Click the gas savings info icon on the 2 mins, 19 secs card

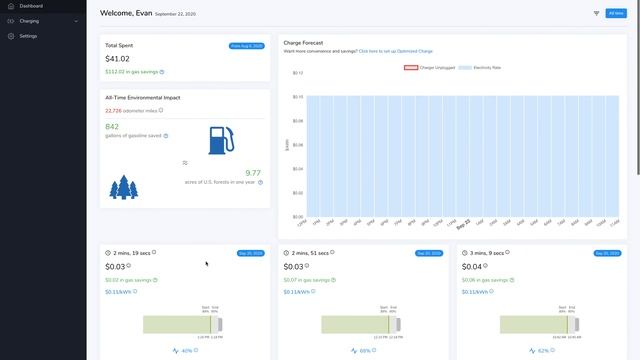155,280
